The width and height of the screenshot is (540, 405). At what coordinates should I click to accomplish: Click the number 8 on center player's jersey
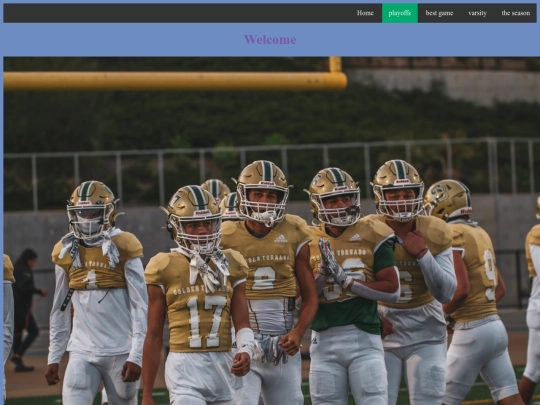[263, 278]
